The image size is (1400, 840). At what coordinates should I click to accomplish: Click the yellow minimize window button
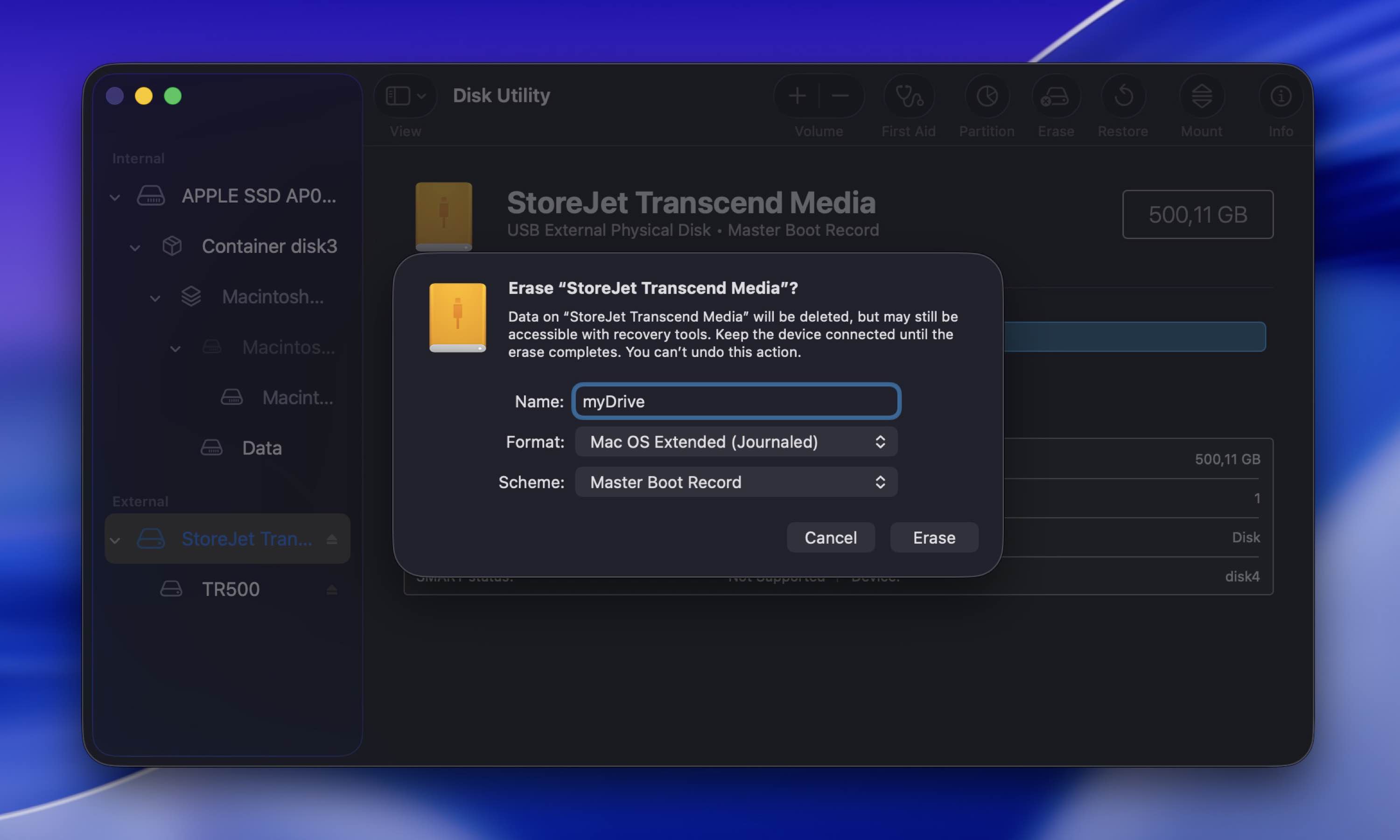coord(144,96)
